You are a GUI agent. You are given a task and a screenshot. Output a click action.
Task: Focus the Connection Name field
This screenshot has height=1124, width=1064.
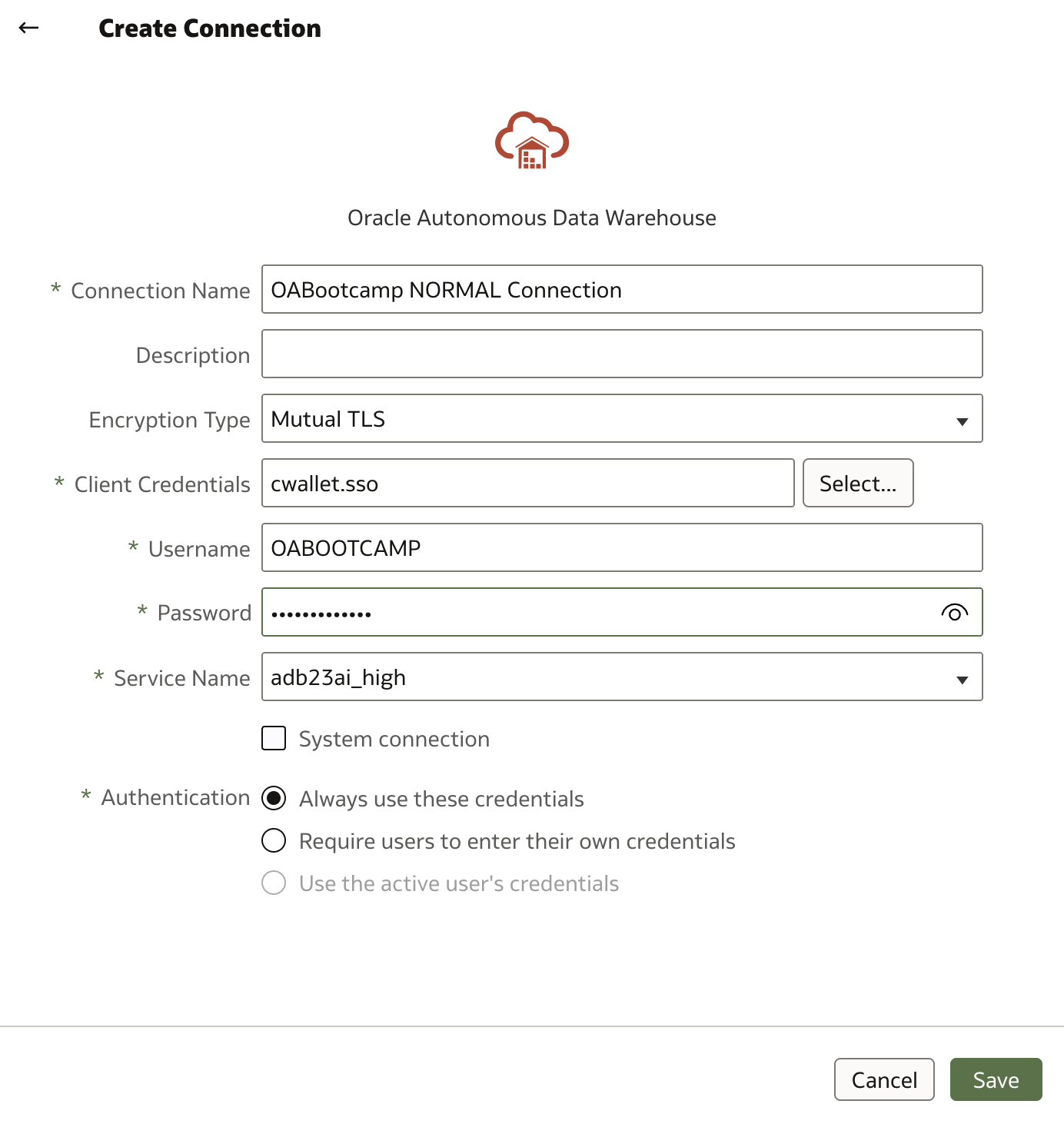pyautogui.click(x=622, y=289)
